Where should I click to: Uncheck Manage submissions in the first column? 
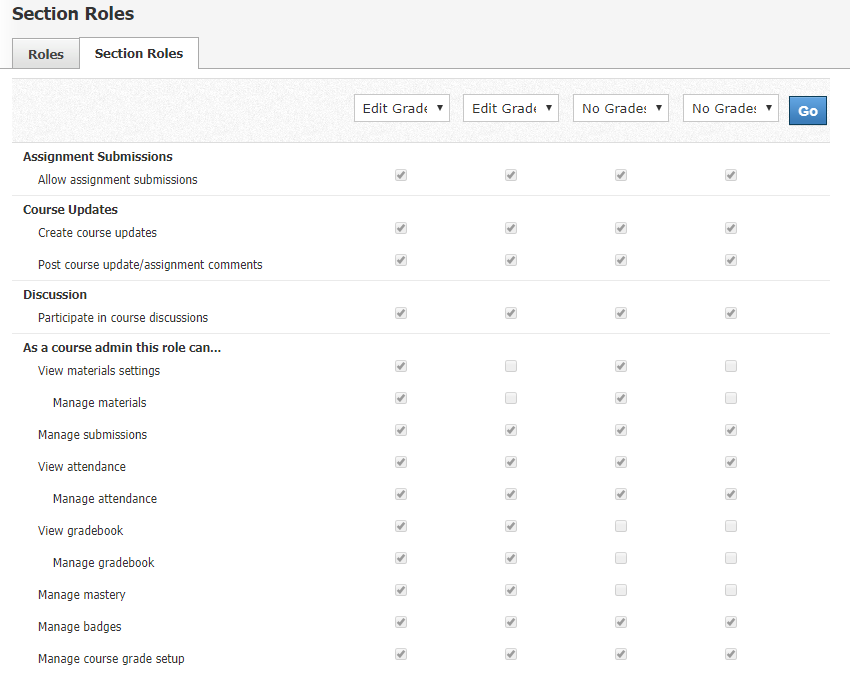pos(401,430)
